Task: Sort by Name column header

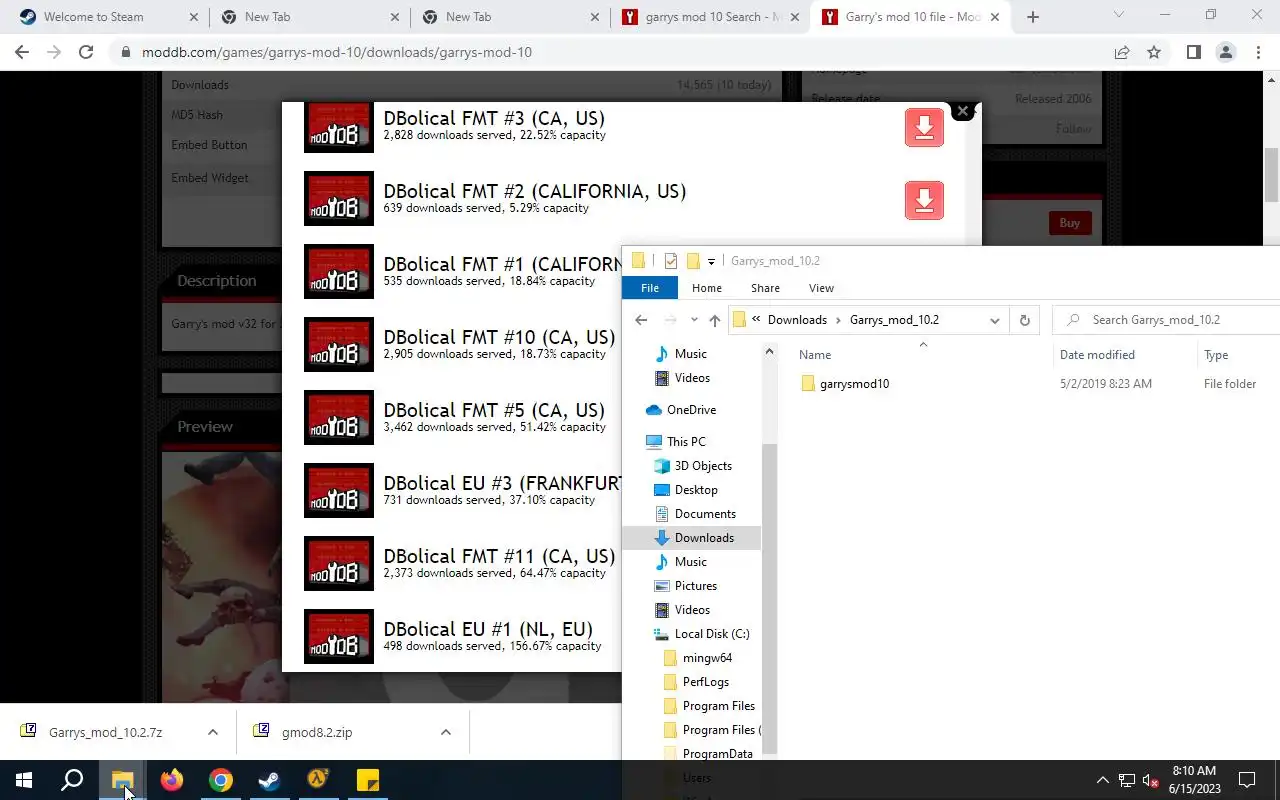Action: (815, 355)
